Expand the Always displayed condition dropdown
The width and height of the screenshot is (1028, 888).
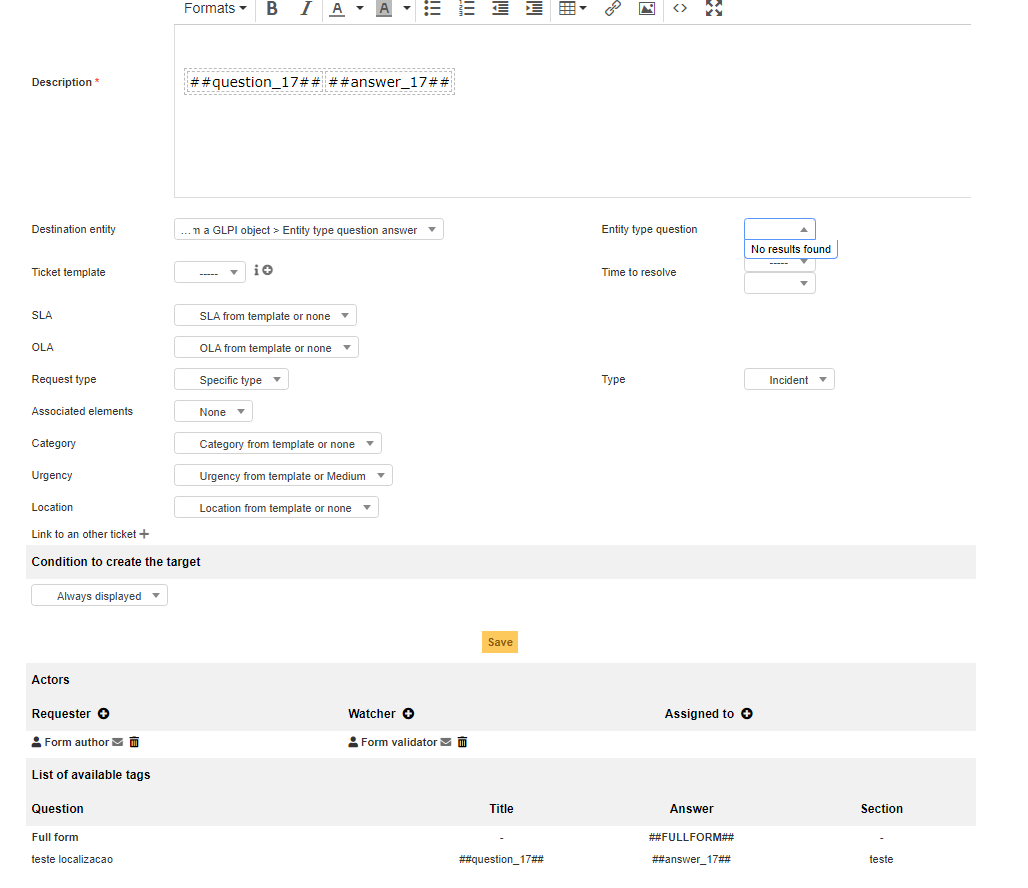coord(98,594)
